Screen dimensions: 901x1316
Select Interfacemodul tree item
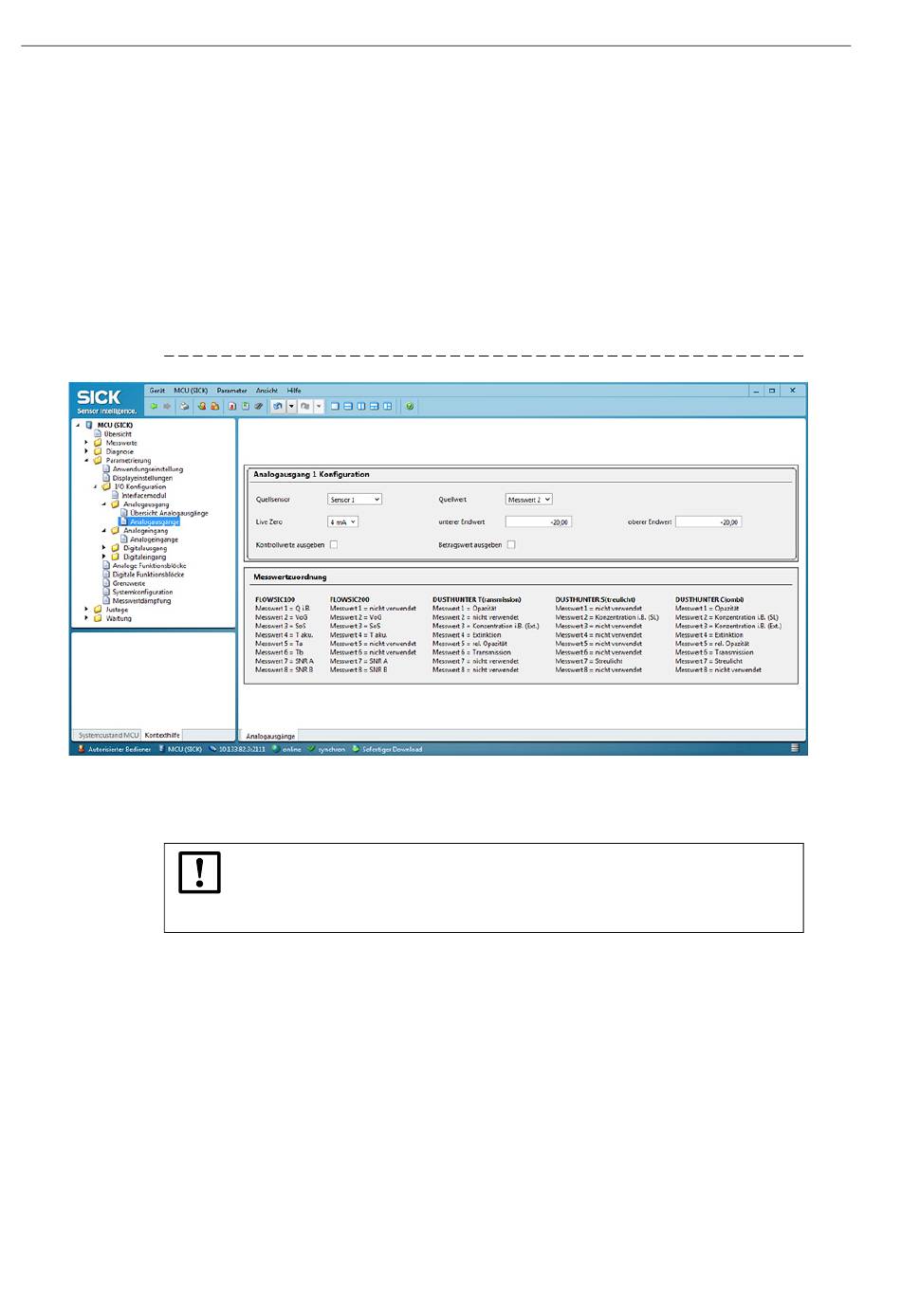(x=144, y=496)
